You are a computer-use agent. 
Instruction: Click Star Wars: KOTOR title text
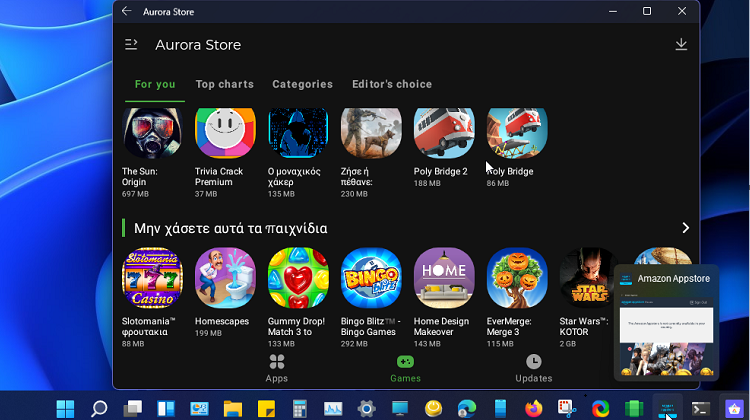tap(584, 327)
